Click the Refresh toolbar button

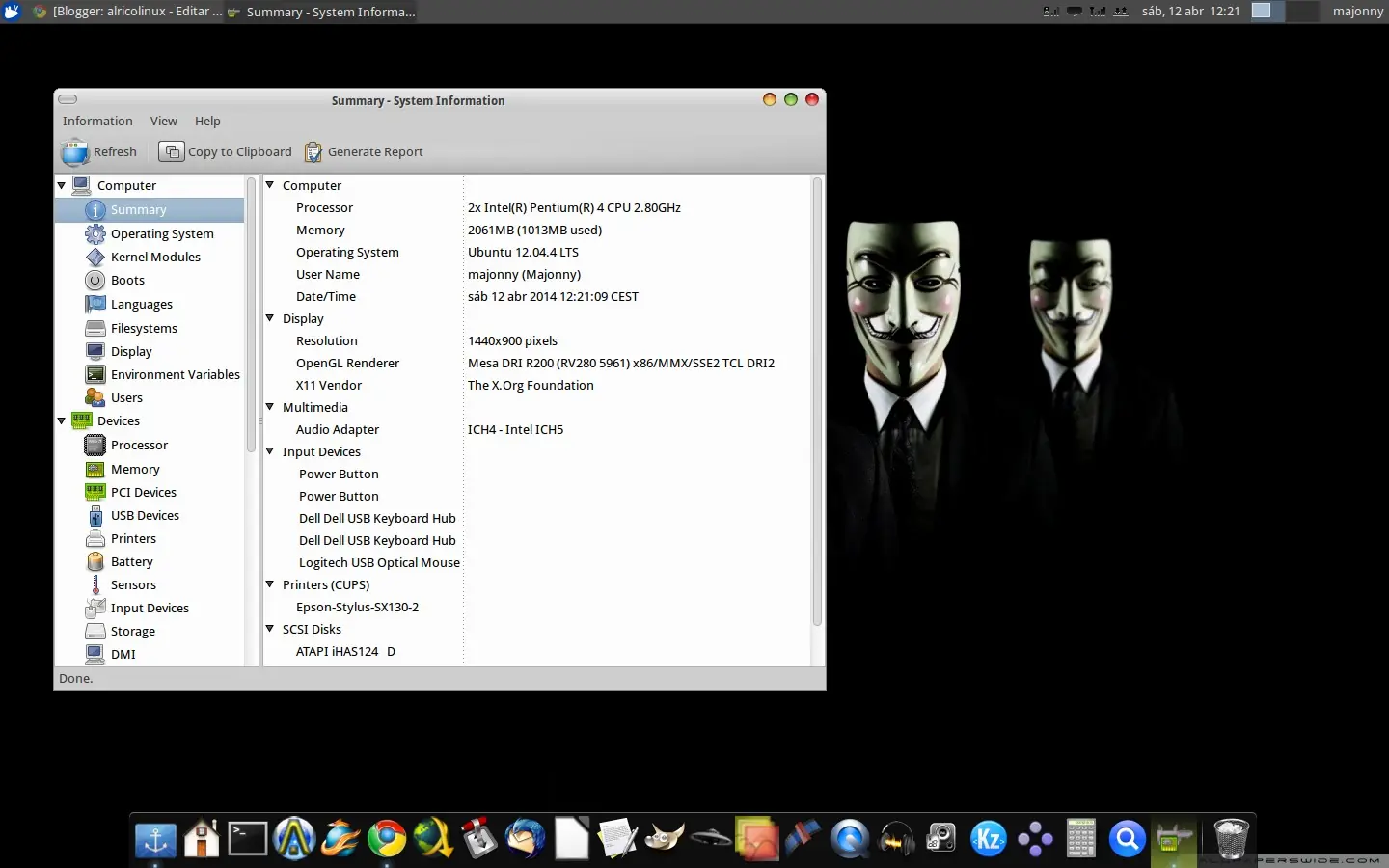coord(99,152)
